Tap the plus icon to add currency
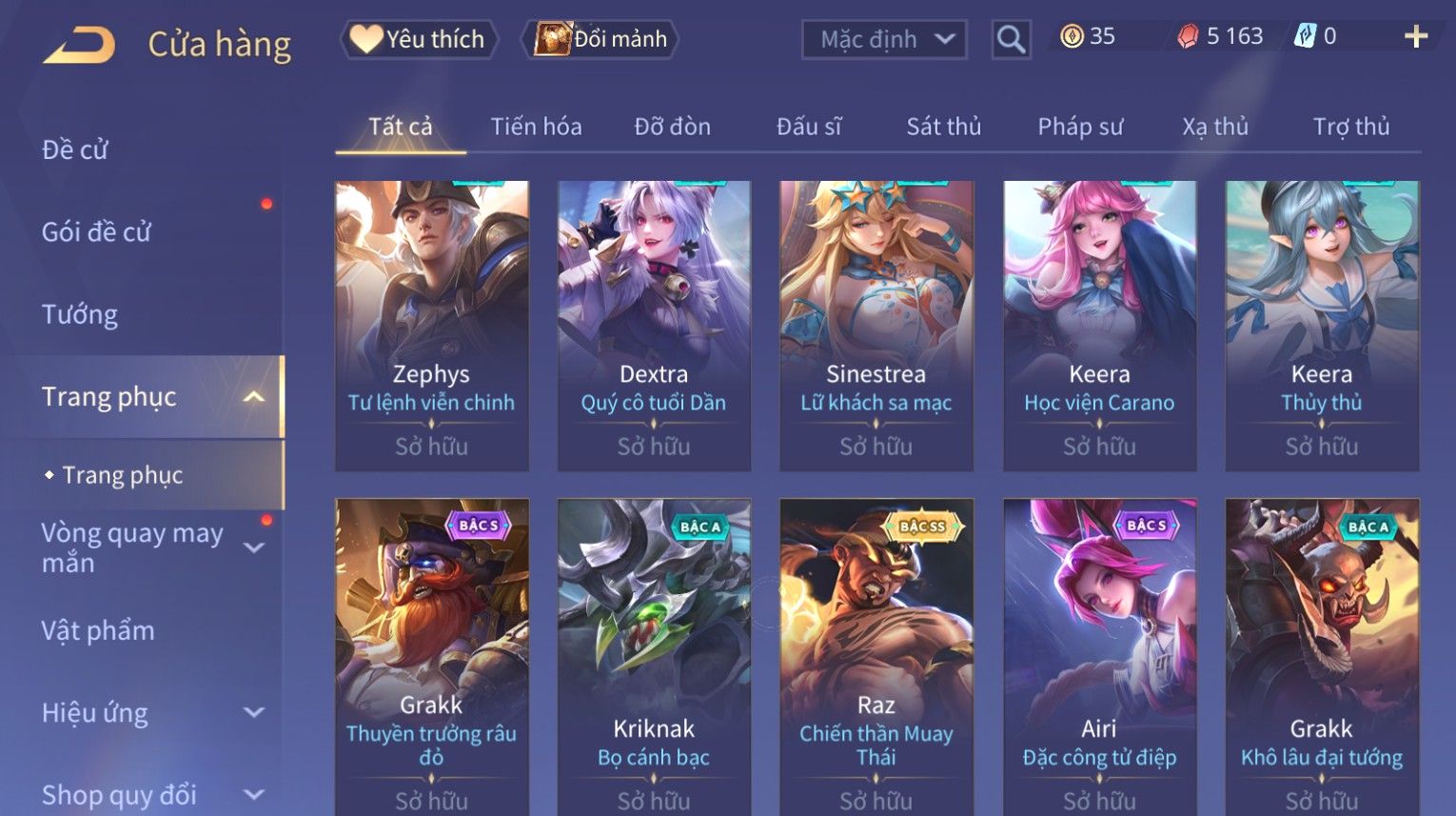This screenshot has height=816, width=1456. (1416, 37)
